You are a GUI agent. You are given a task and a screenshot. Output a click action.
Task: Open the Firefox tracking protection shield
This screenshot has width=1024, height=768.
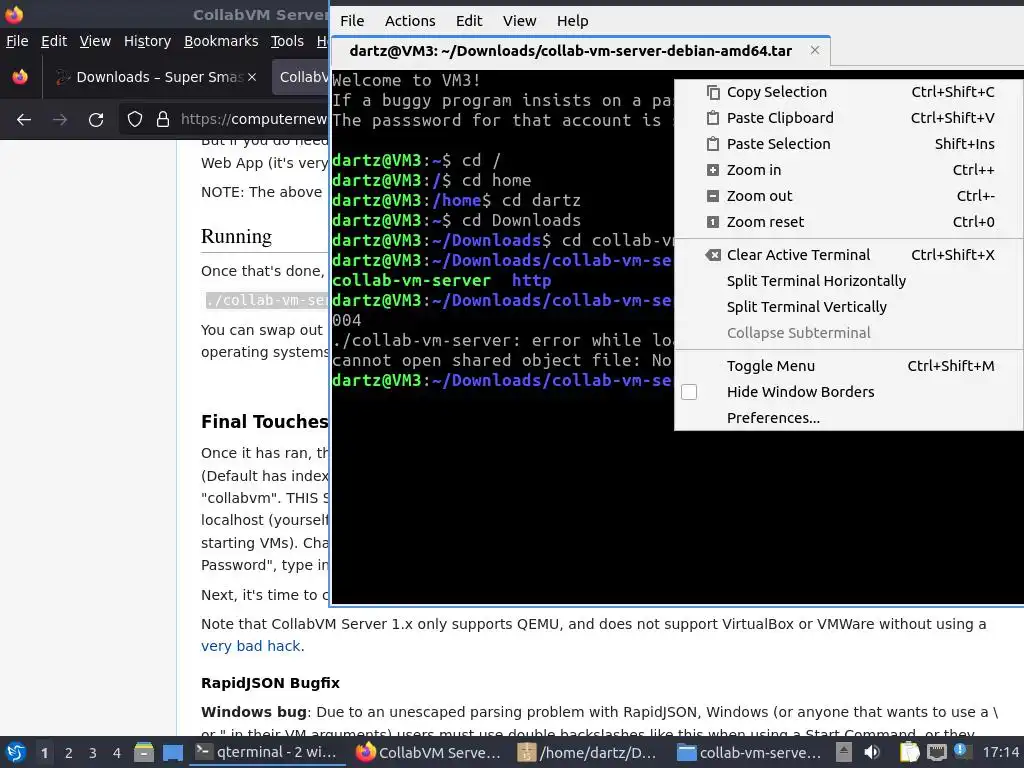(135, 120)
